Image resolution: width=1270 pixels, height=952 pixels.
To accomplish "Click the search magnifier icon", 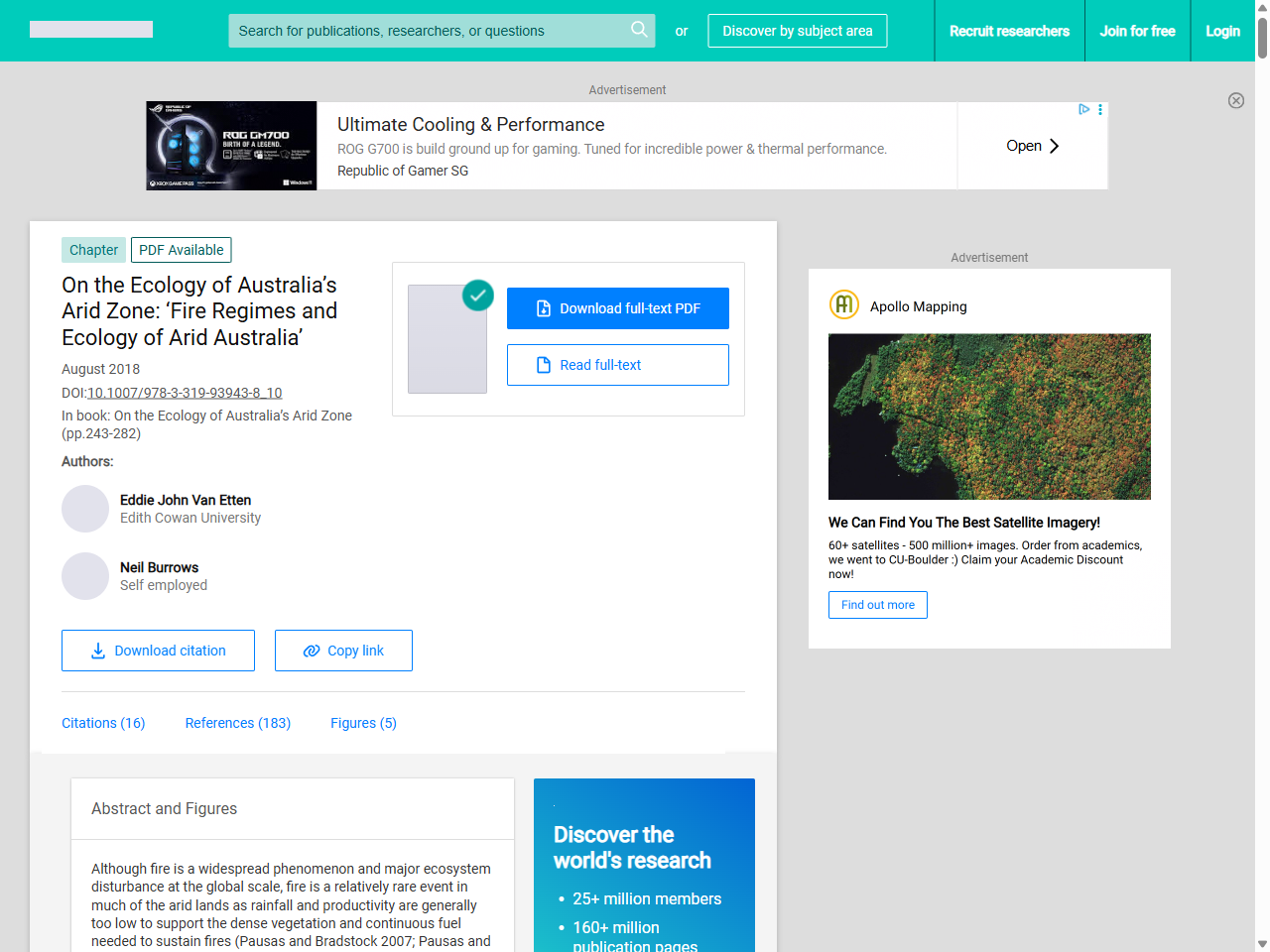I will tap(639, 31).
